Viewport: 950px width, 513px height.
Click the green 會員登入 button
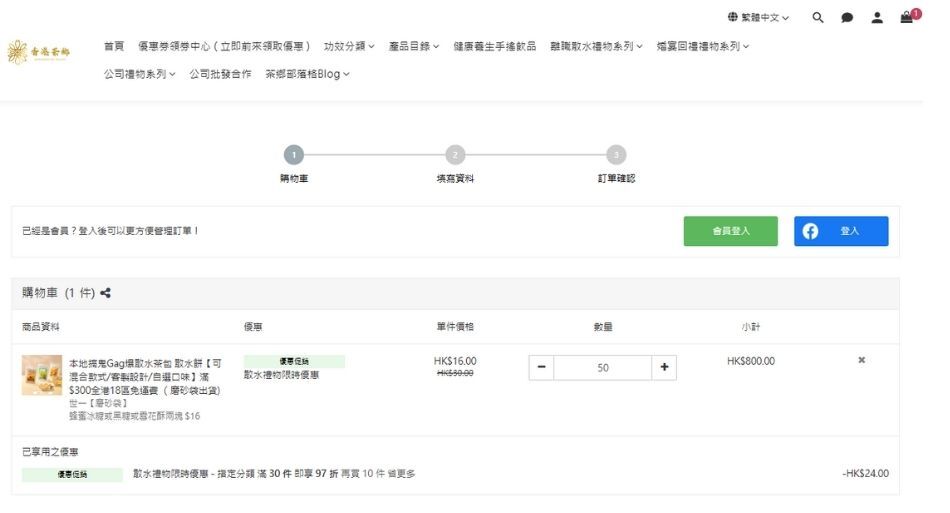[x=730, y=231]
